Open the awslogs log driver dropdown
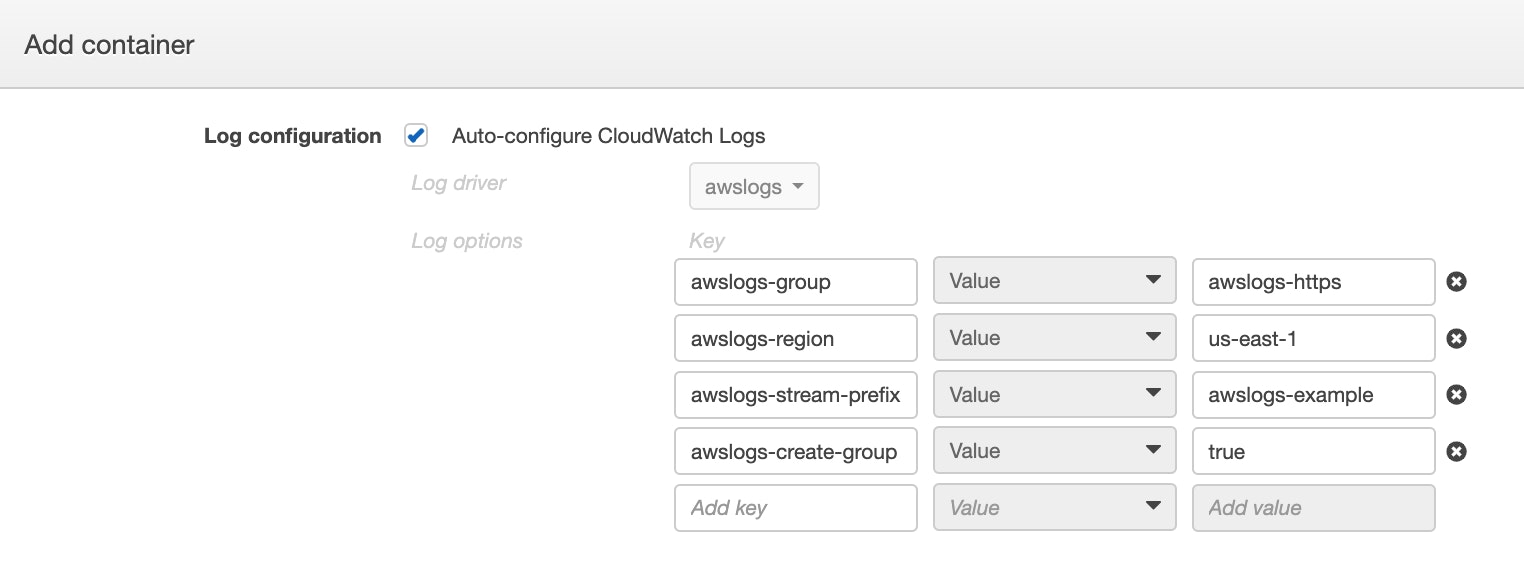The width and height of the screenshot is (1524, 561). point(754,187)
